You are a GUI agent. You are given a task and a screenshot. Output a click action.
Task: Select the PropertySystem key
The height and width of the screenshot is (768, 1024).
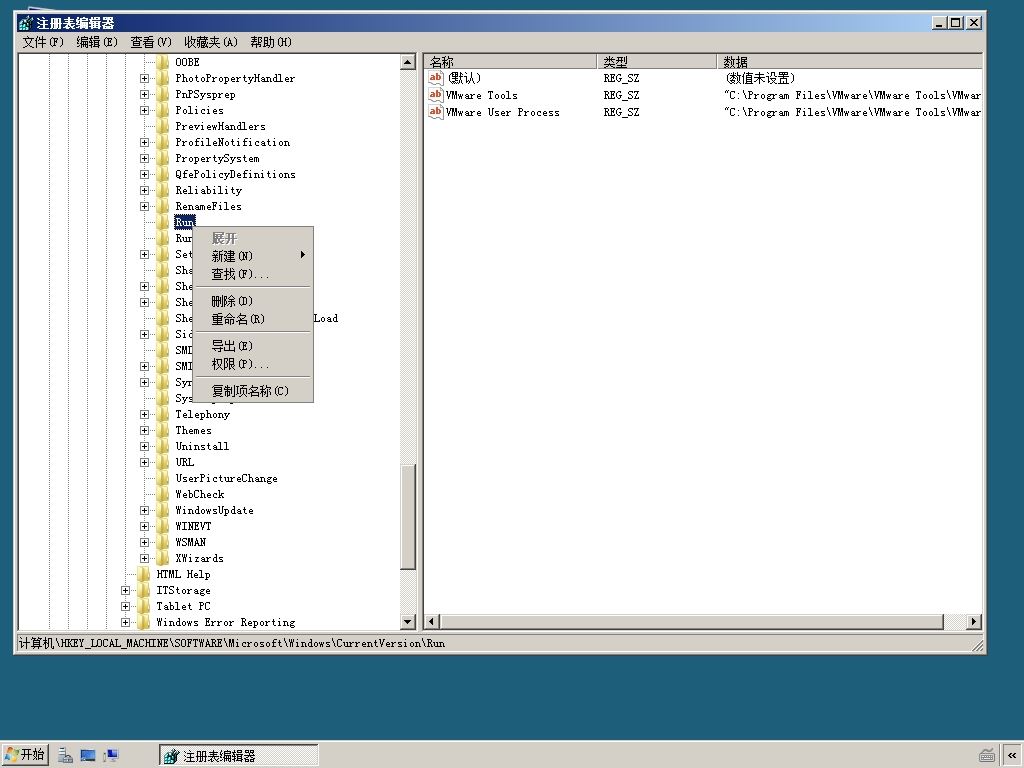coord(217,159)
